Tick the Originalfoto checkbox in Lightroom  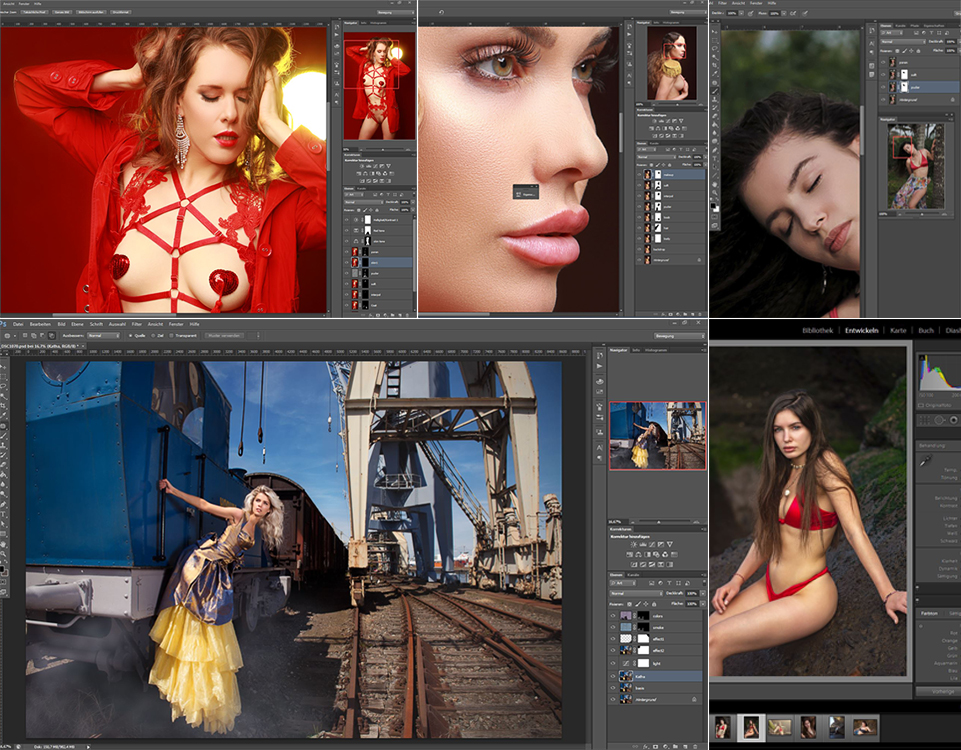pos(921,405)
